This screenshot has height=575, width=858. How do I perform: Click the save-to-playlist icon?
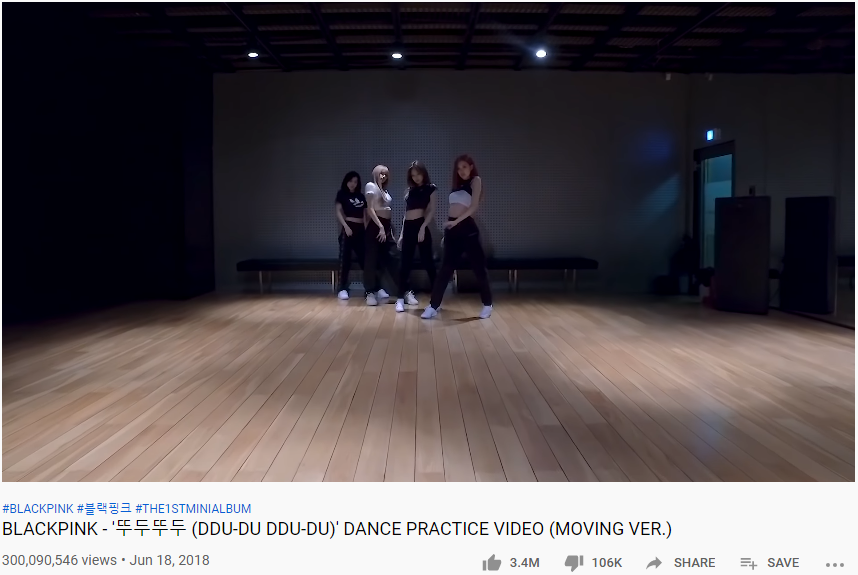(x=749, y=563)
